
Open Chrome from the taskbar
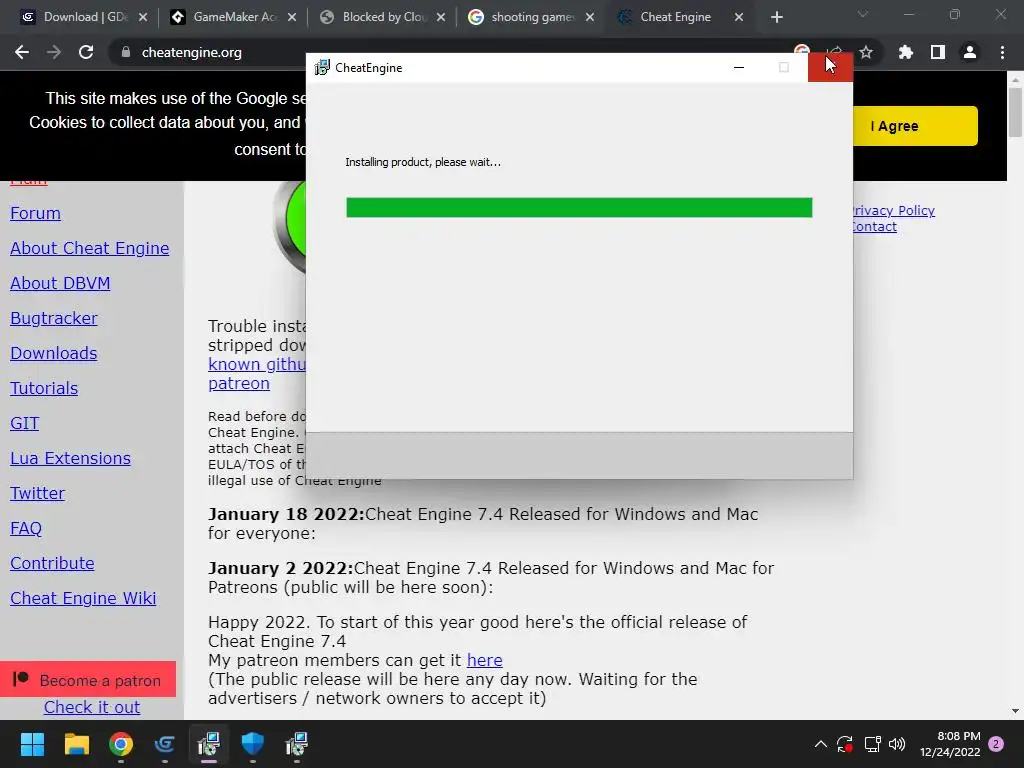pyautogui.click(x=121, y=744)
